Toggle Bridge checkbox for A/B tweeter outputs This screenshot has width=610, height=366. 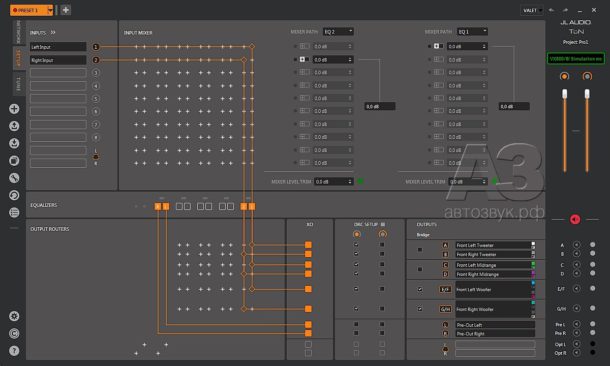pos(420,250)
